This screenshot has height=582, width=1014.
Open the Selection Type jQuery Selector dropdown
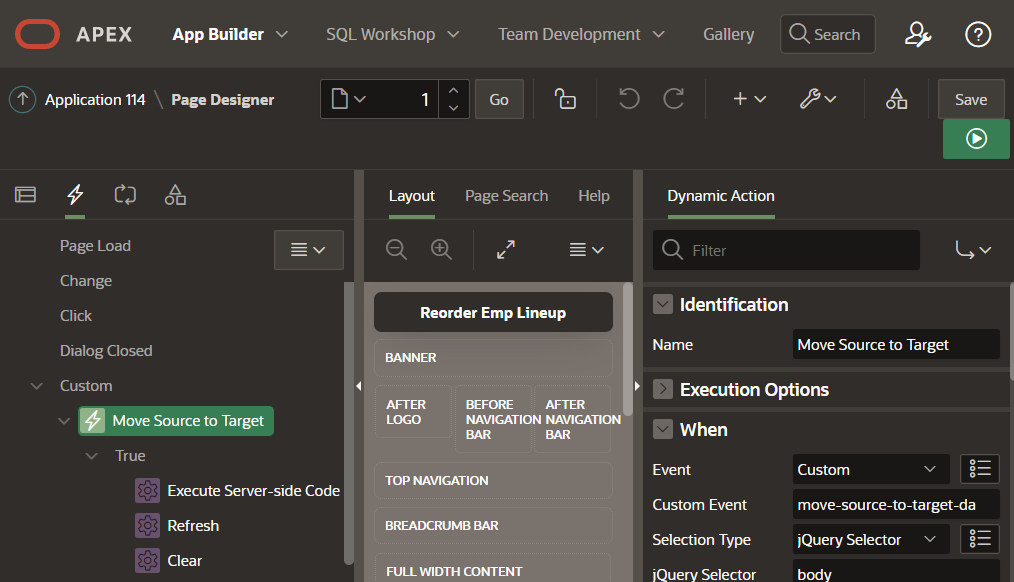pyautogui.click(x=870, y=539)
